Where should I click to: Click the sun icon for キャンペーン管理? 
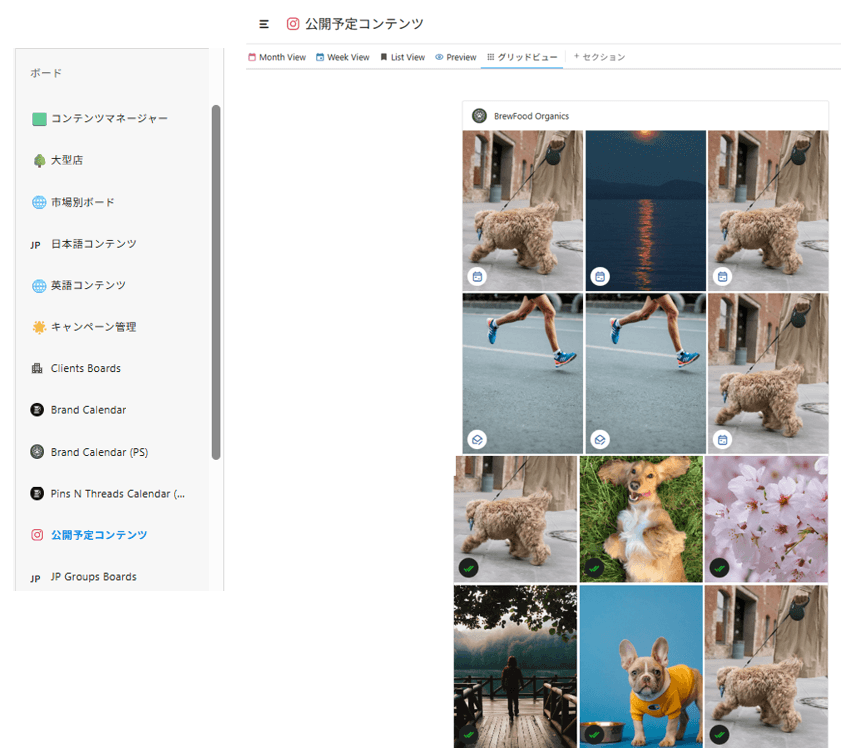39,327
